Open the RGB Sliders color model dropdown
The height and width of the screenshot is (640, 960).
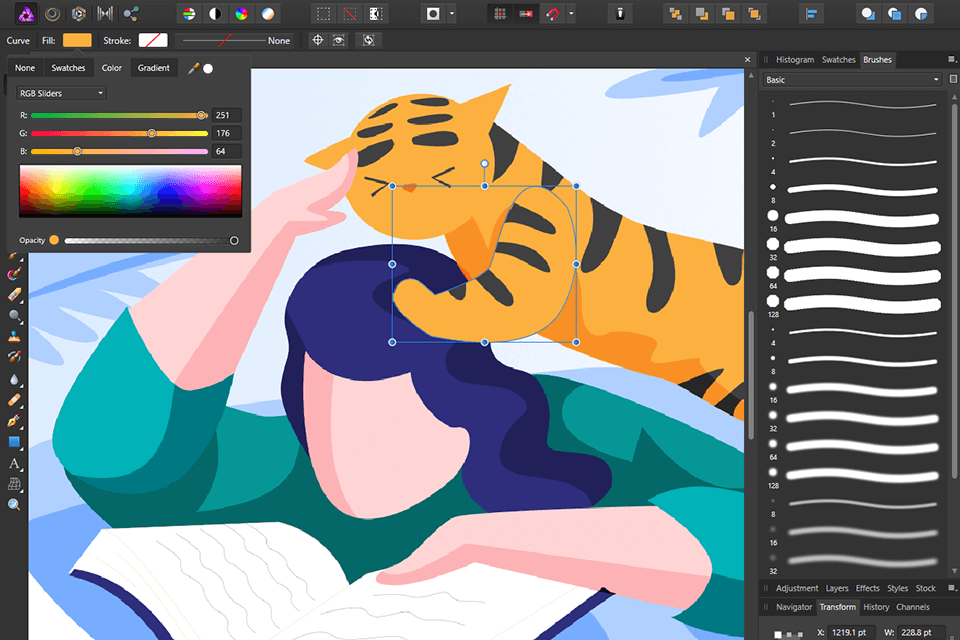61,93
